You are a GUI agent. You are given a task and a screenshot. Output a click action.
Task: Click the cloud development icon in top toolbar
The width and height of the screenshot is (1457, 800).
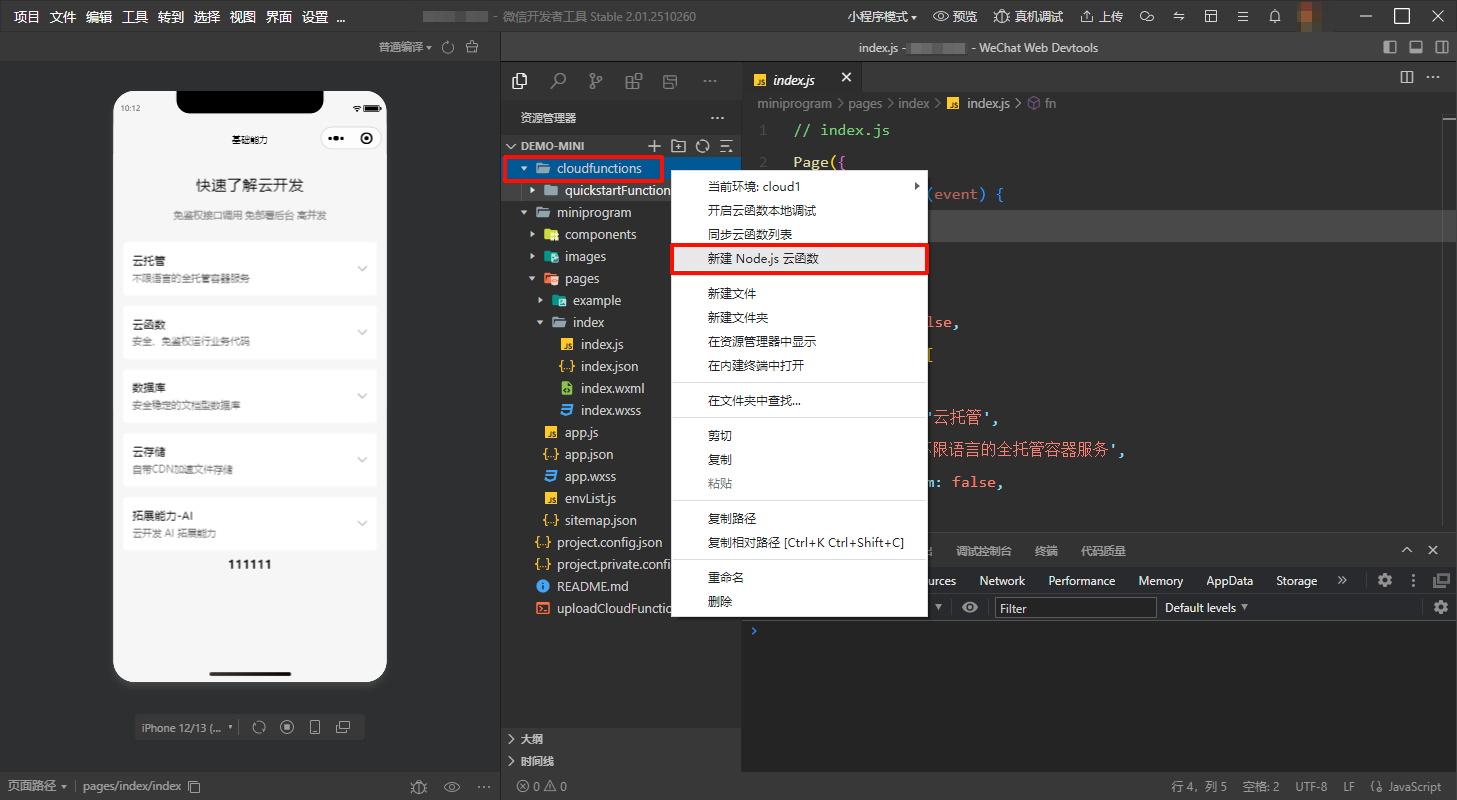(x=1147, y=17)
